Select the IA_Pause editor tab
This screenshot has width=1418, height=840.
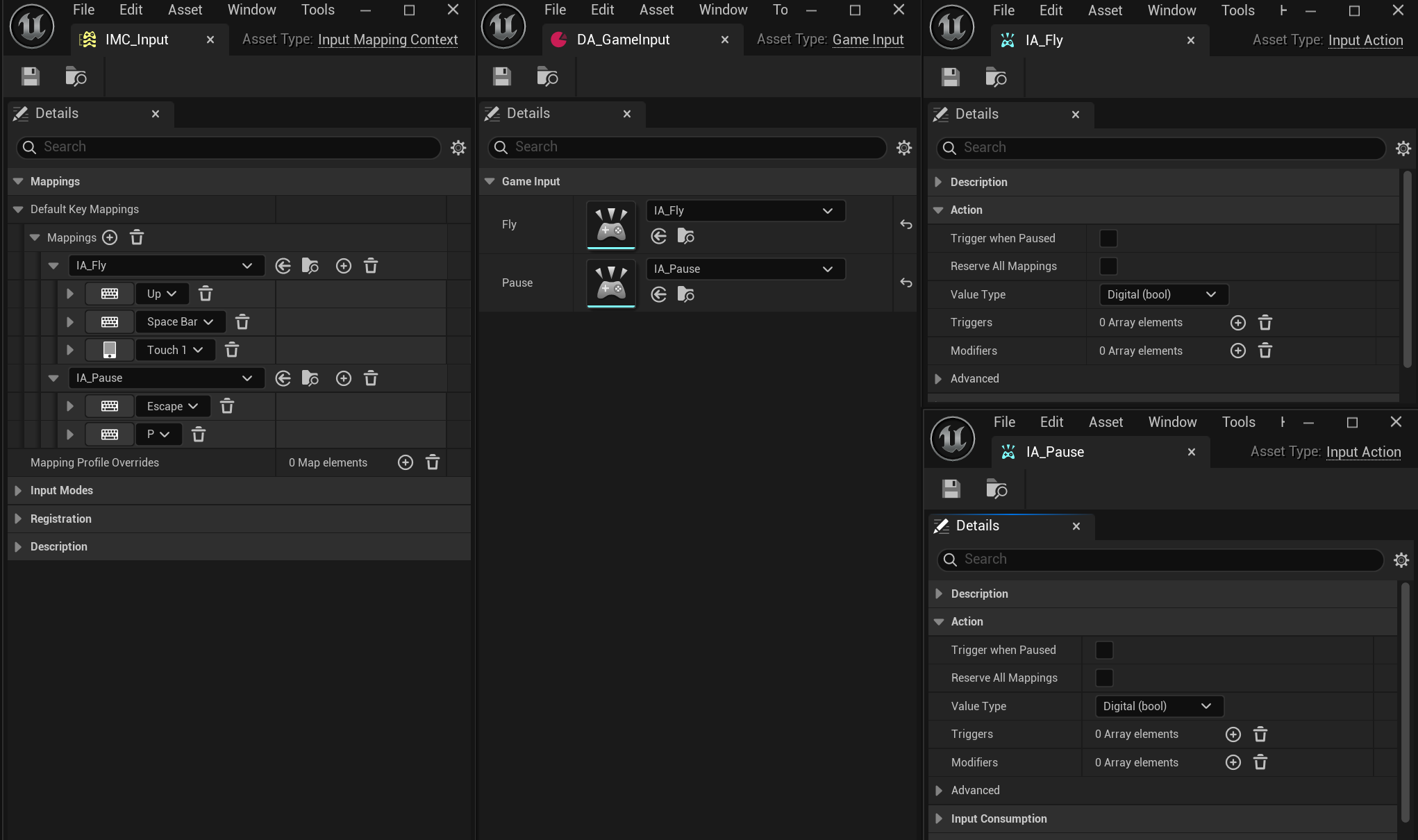click(x=1055, y=452)
